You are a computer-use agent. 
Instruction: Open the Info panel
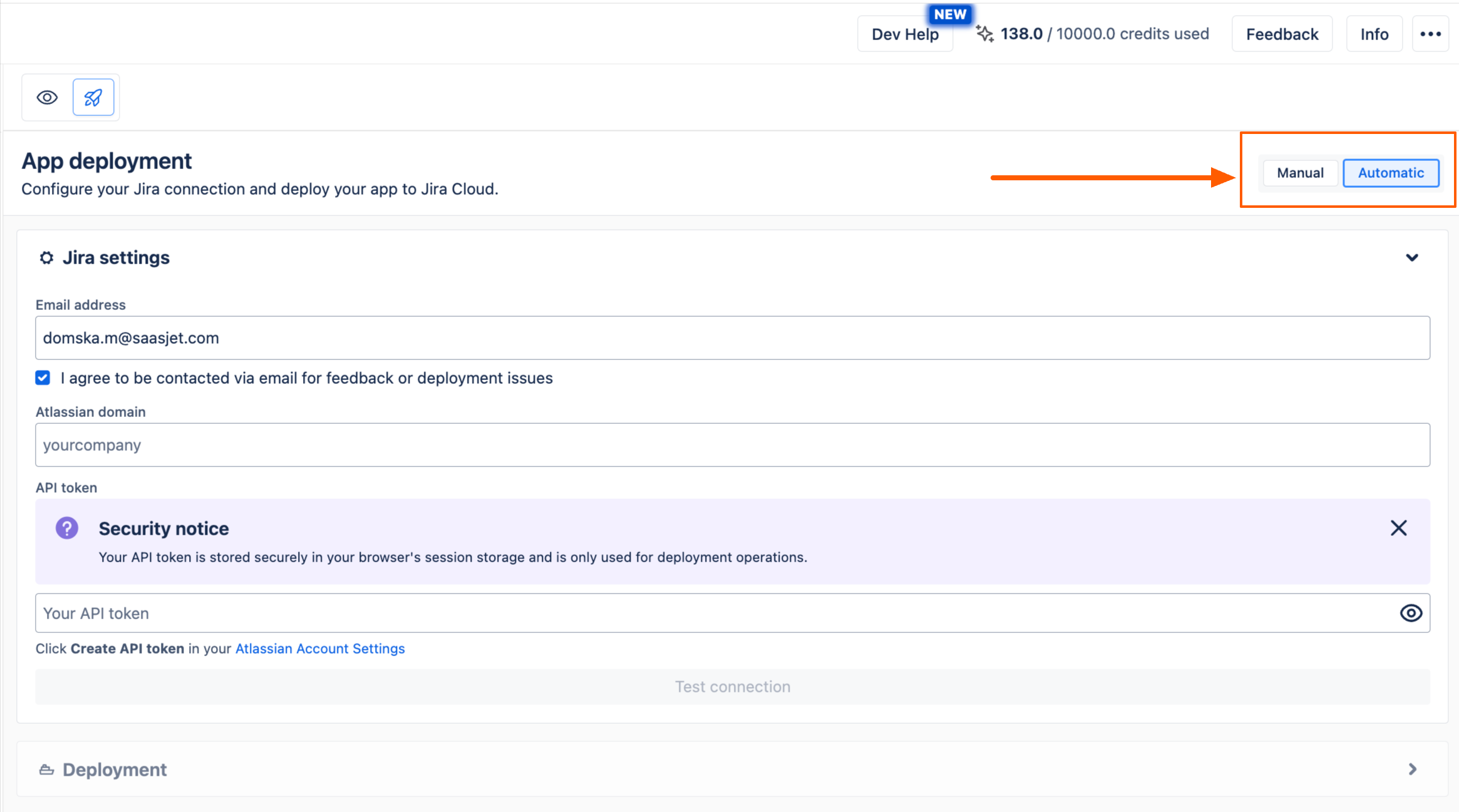(x=1374, y=34)
